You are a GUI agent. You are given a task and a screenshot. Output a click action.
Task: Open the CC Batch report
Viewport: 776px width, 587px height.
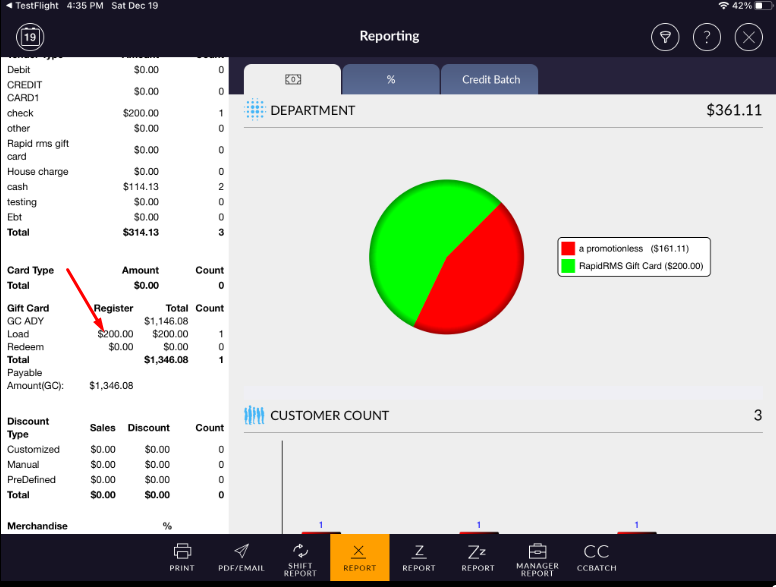tap(596, 557)
